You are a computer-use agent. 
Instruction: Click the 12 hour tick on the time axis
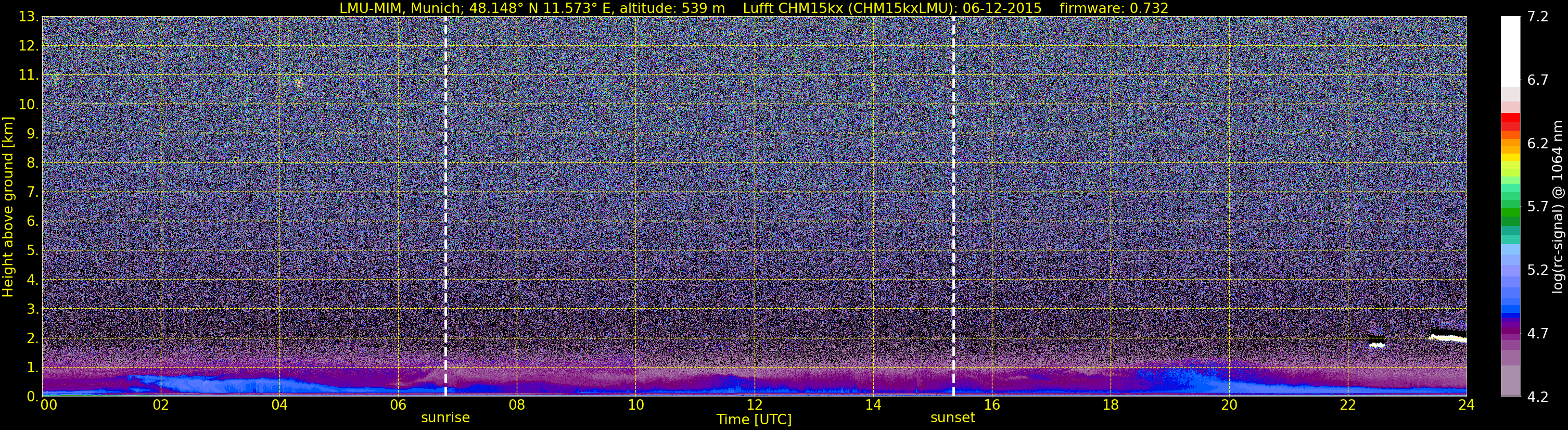pyautogui.click(x=754, y=406)
